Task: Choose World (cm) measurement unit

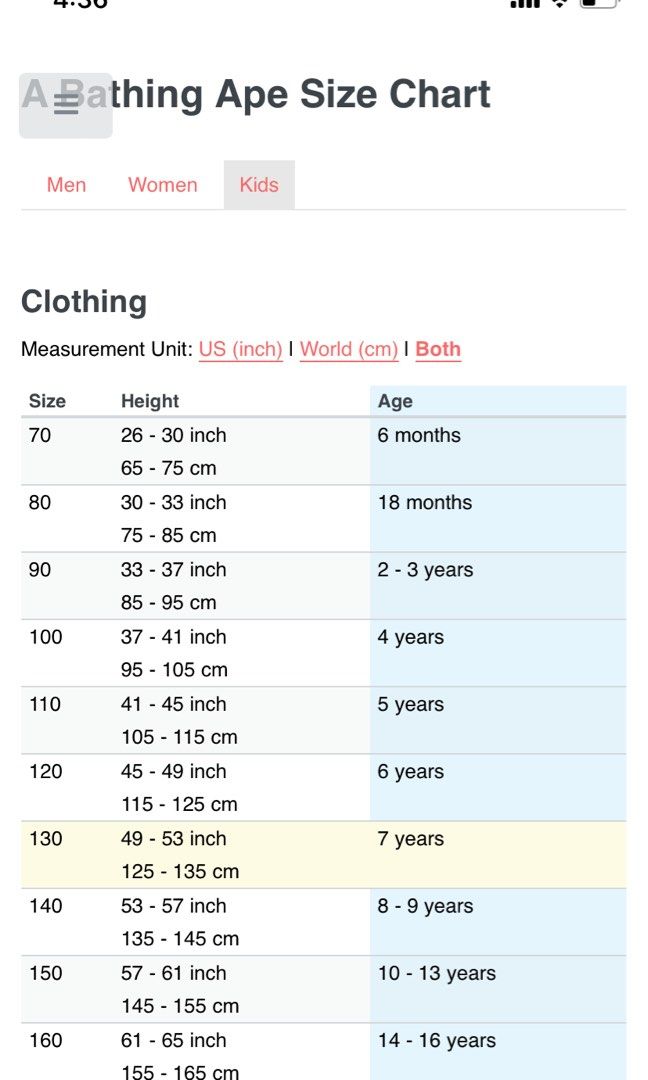Action: (349, 349)
